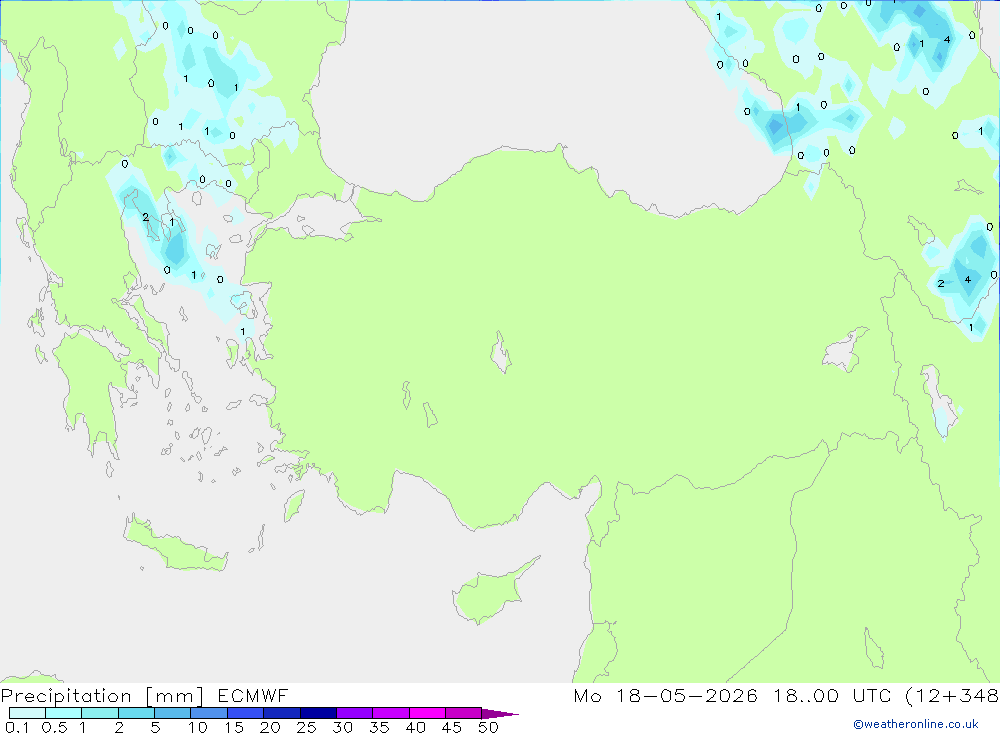Click the 'Mo 18-05-2026' date text
Viewport: 1000px width, 733px height.
pos(665,695)
